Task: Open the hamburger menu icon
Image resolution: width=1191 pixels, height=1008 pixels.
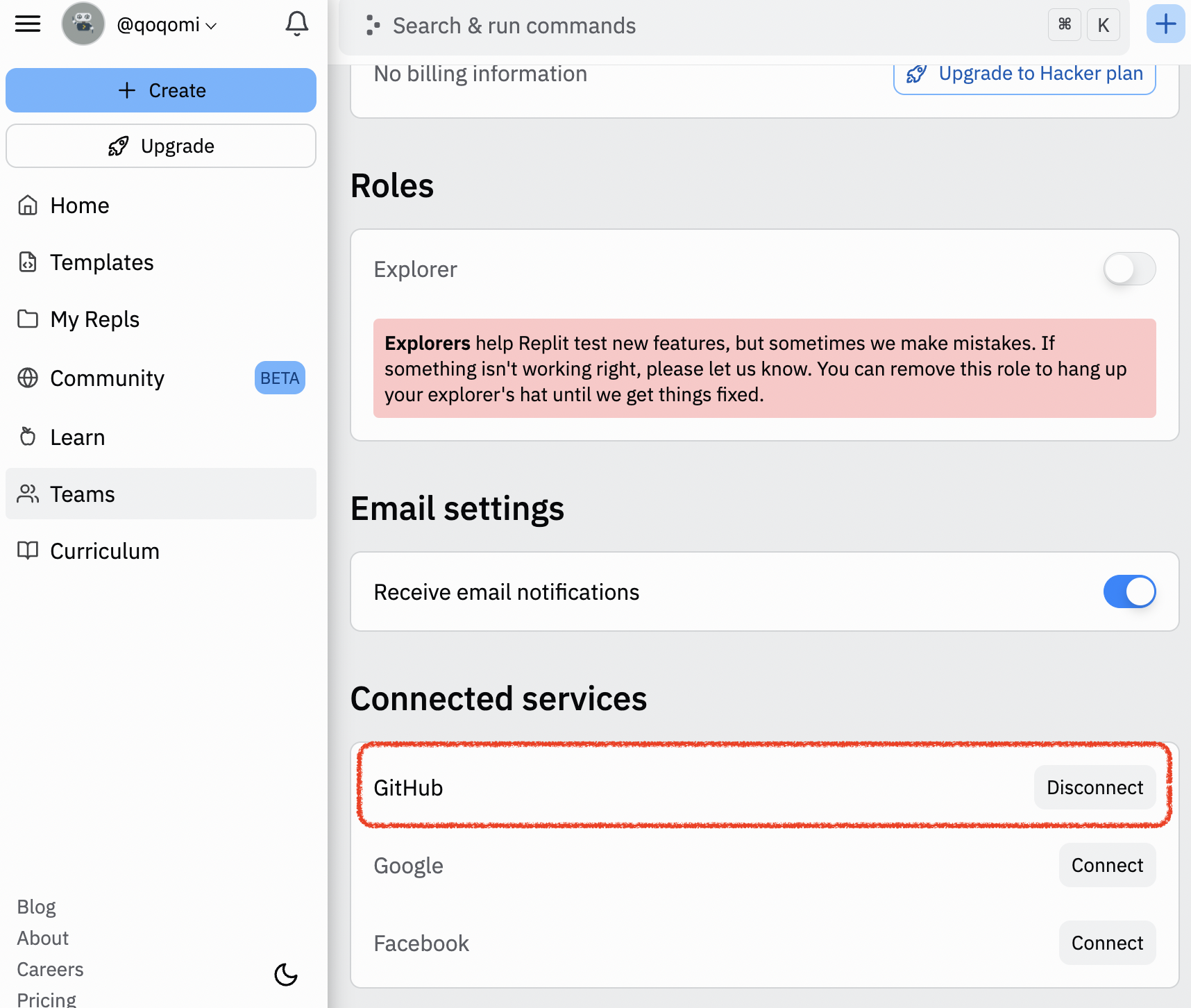Action: (x=28, y=24)
